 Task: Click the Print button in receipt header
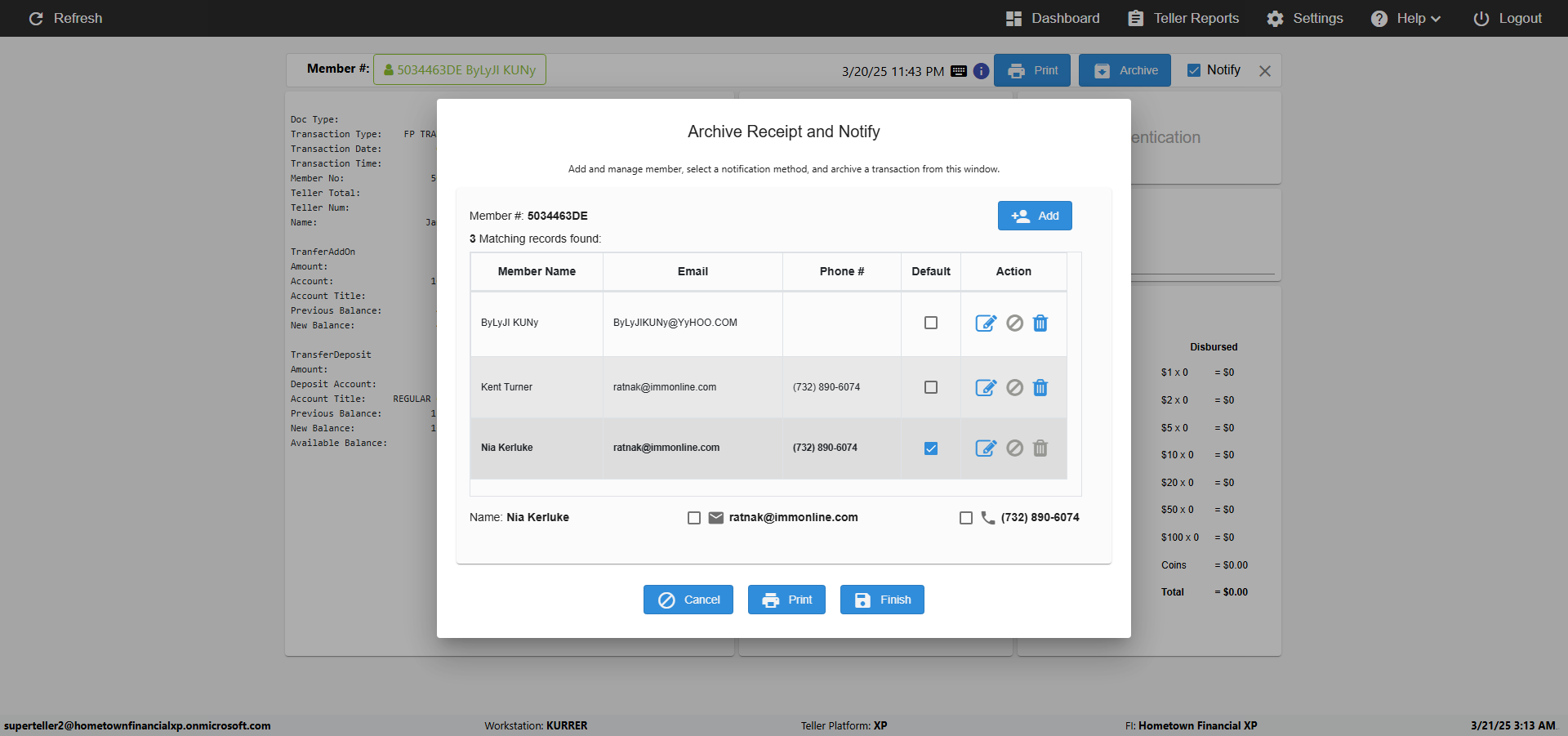coord(1032,70)
